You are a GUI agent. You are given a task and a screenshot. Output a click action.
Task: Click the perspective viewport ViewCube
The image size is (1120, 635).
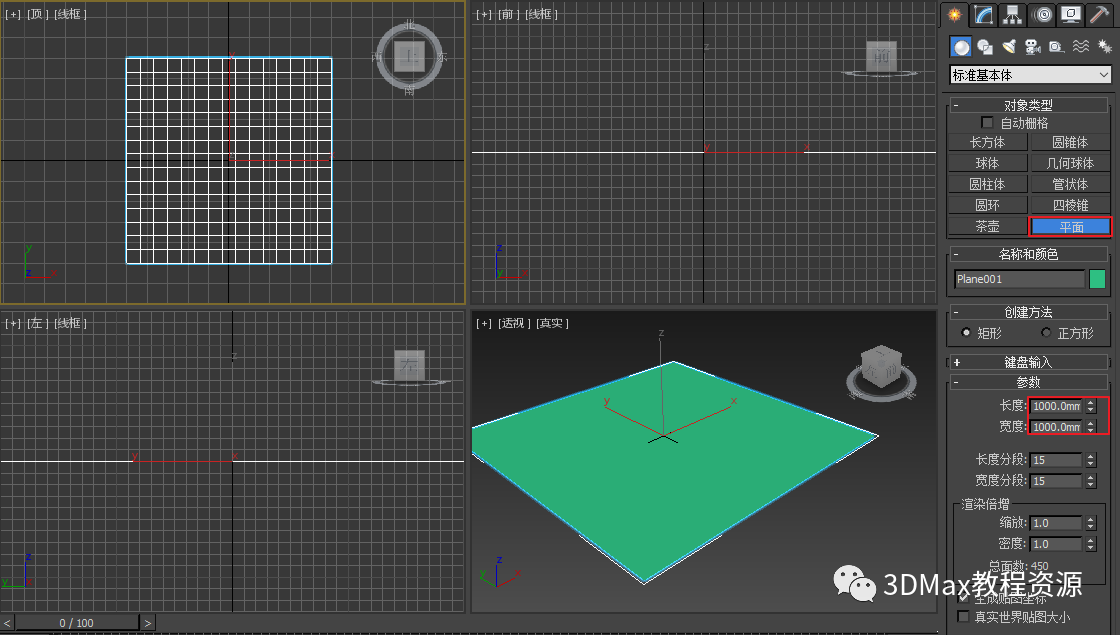point(881,368)
